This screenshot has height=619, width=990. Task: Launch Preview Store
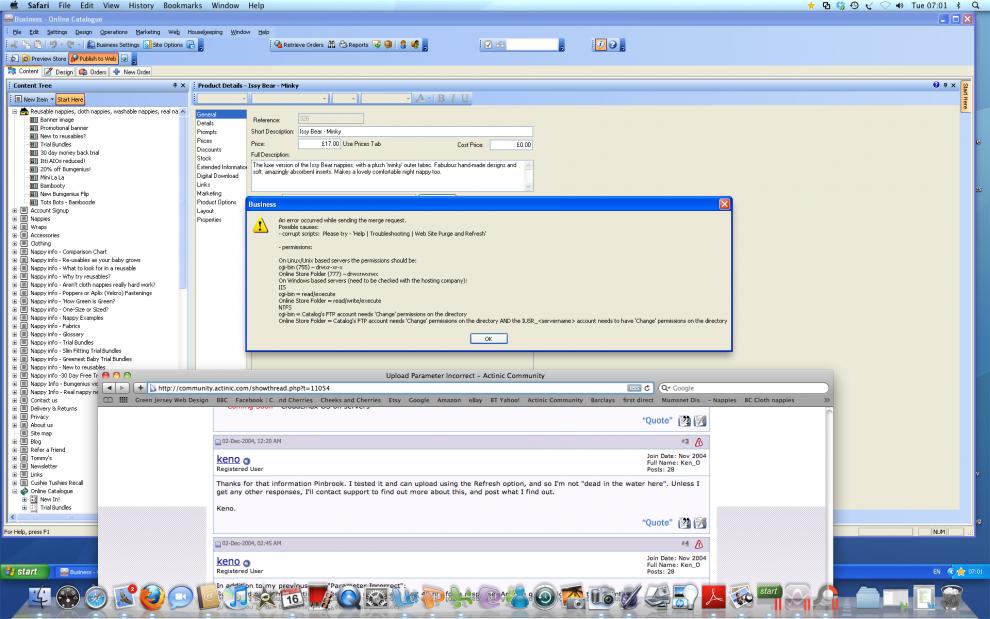39,59
